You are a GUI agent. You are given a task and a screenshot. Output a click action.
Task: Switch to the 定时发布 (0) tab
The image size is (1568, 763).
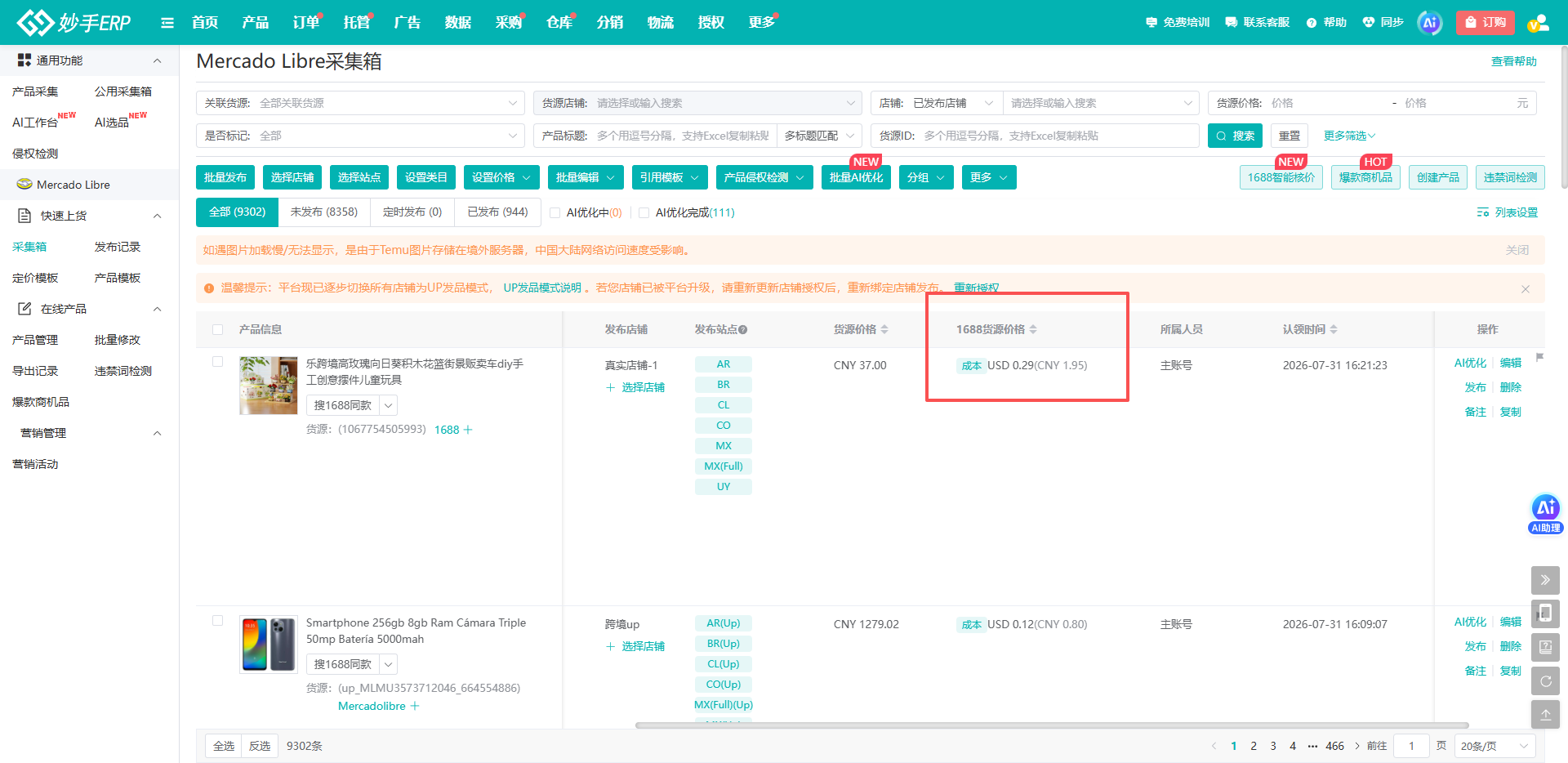pos(412,212)
